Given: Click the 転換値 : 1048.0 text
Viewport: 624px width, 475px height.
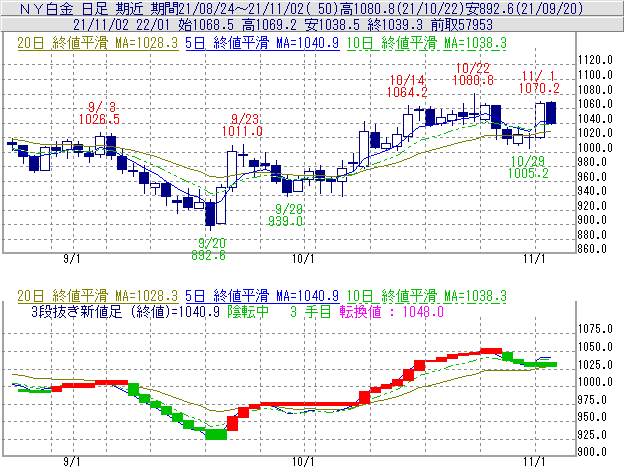Looking at the screenshot, I should 392,311.
